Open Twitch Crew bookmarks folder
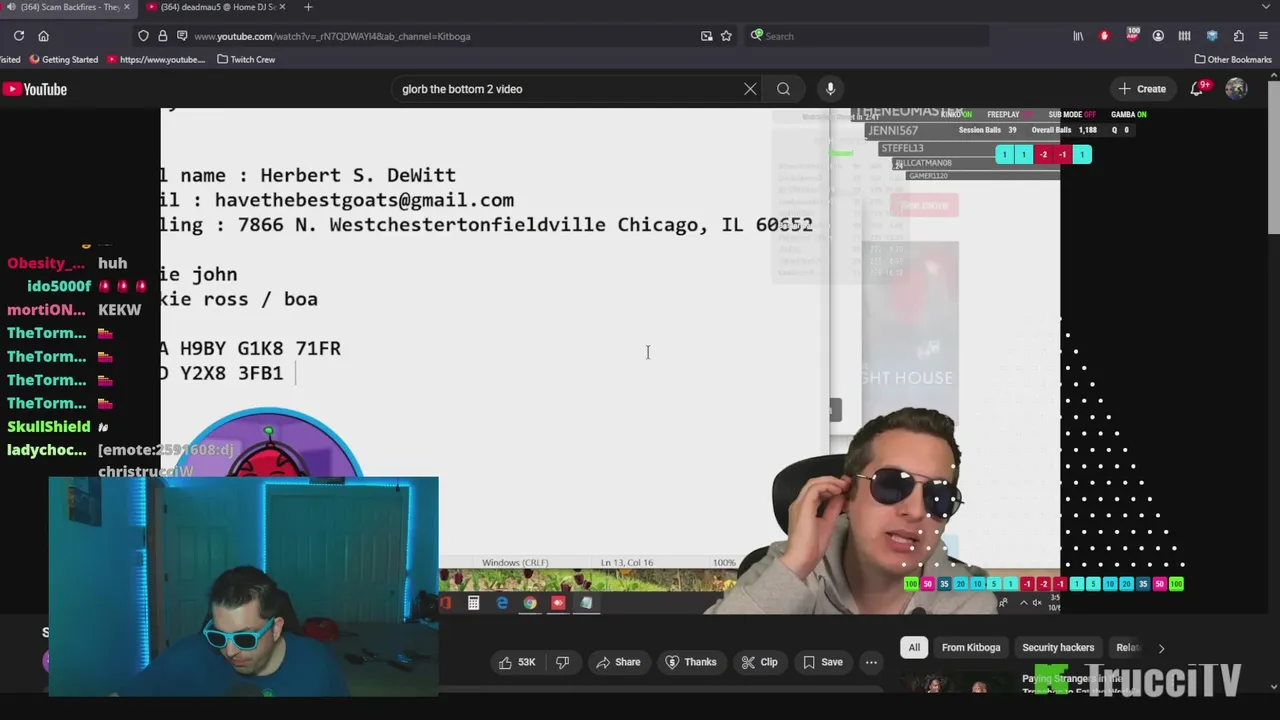 click(x=246, y=59)
